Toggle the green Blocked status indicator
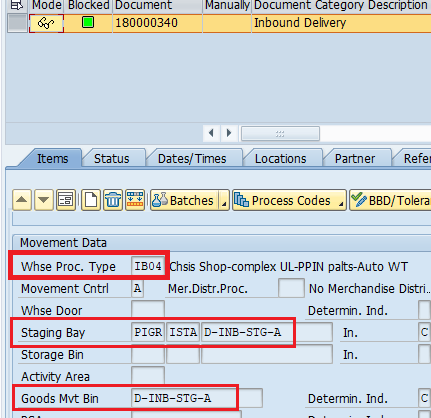431x418 pixels. [x=88, y=23]
